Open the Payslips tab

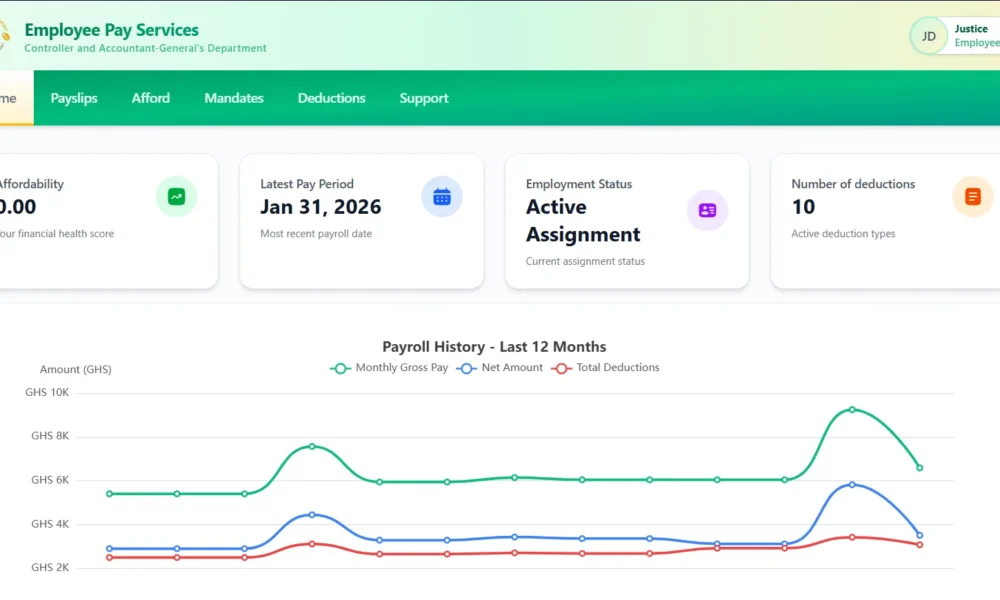point(74,98)
